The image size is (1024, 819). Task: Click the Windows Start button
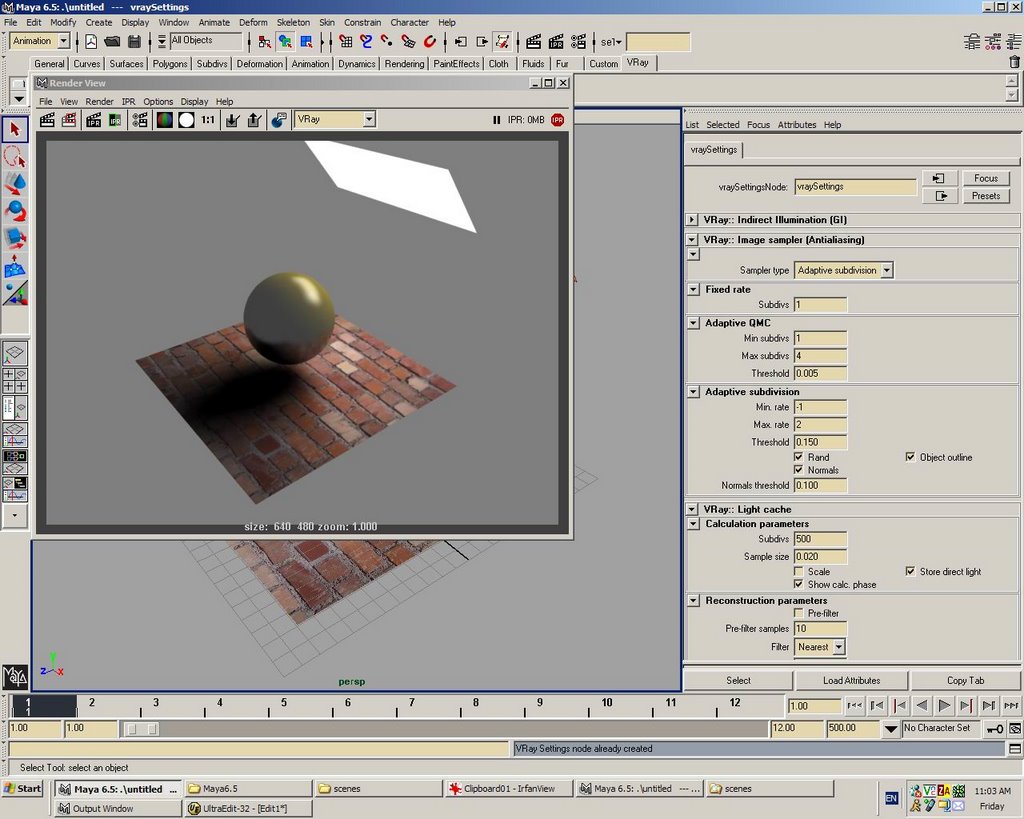[23, 789]
